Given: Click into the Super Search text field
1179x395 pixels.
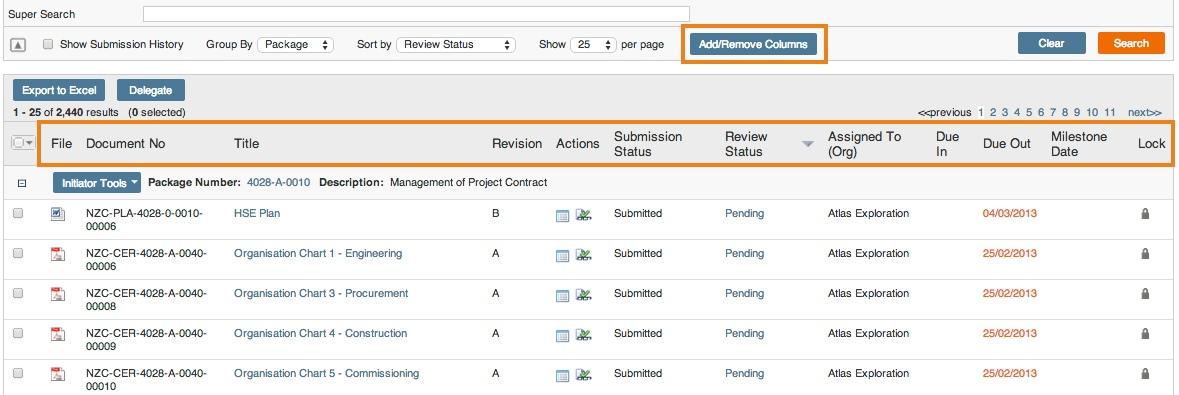Looking at the screenshot, I should [x=416, y=14].
